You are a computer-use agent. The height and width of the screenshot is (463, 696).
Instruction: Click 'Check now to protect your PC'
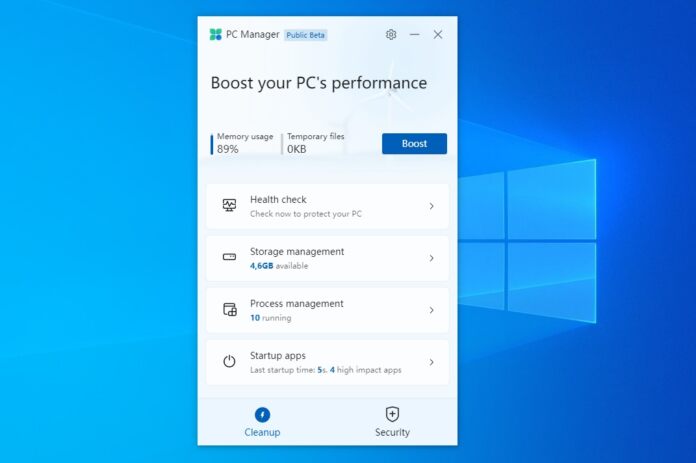306,214
